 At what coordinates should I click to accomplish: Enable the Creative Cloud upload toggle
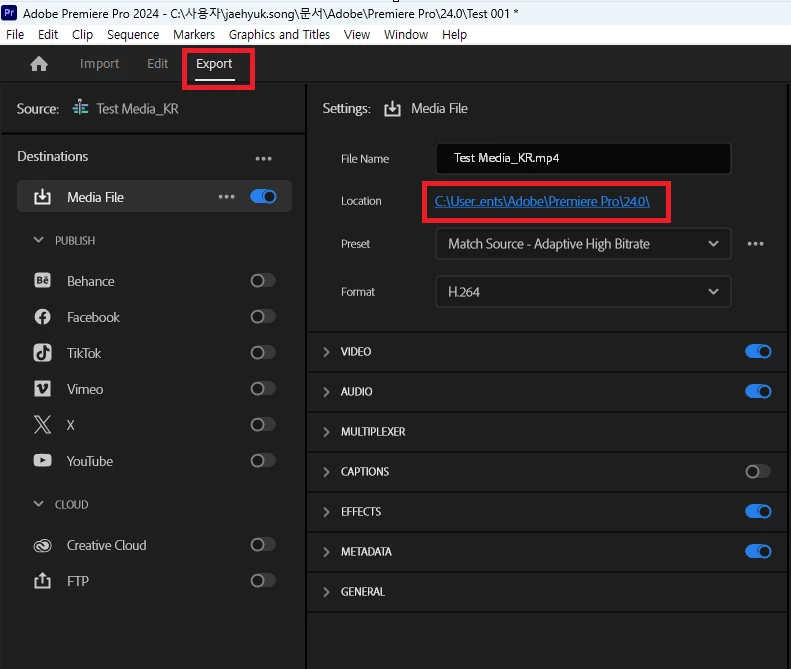[x=263, y=544]
